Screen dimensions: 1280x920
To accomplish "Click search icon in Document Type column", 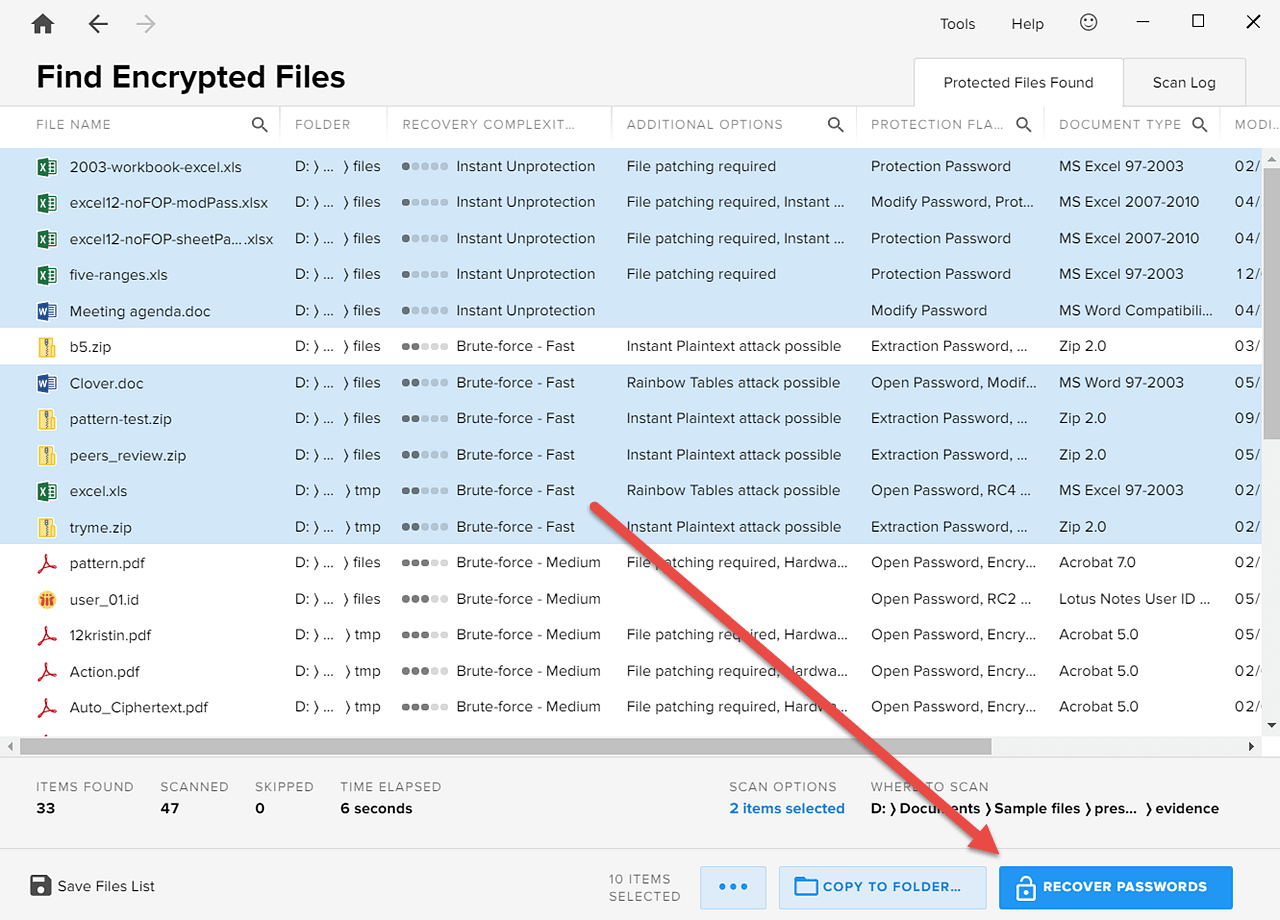I will tap(1200, 125).
